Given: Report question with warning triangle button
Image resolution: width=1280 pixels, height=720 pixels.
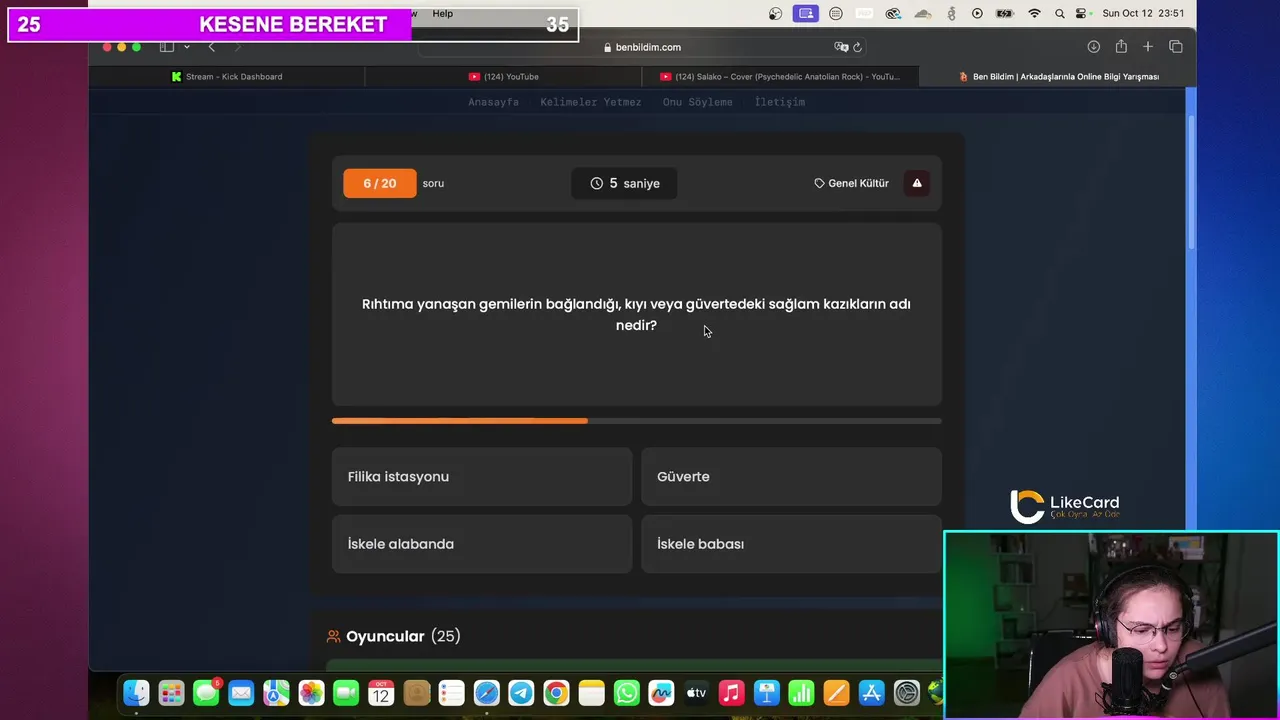Looking at the screenshot, I should point(917,183).
